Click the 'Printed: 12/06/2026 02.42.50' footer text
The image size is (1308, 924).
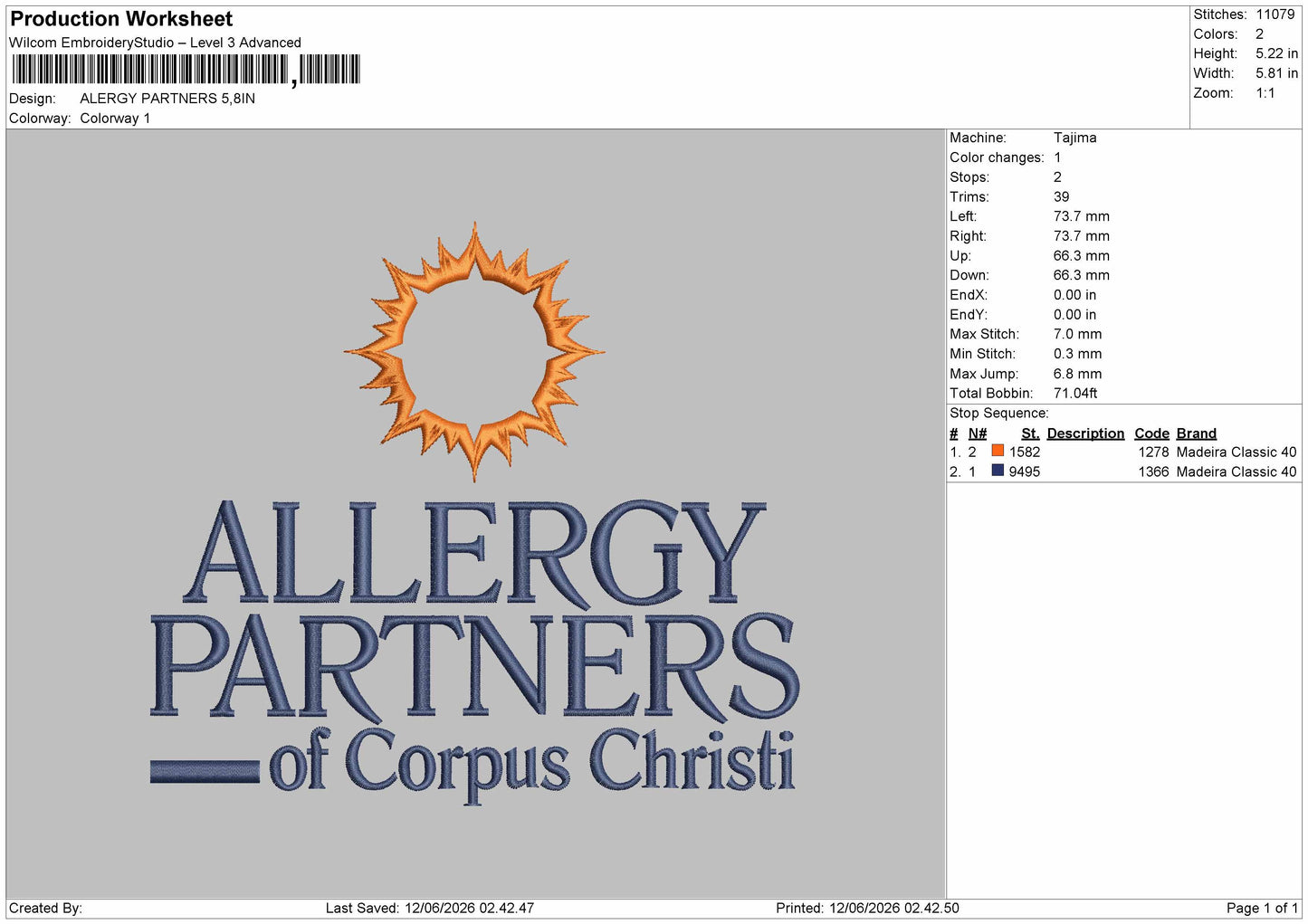867,909
